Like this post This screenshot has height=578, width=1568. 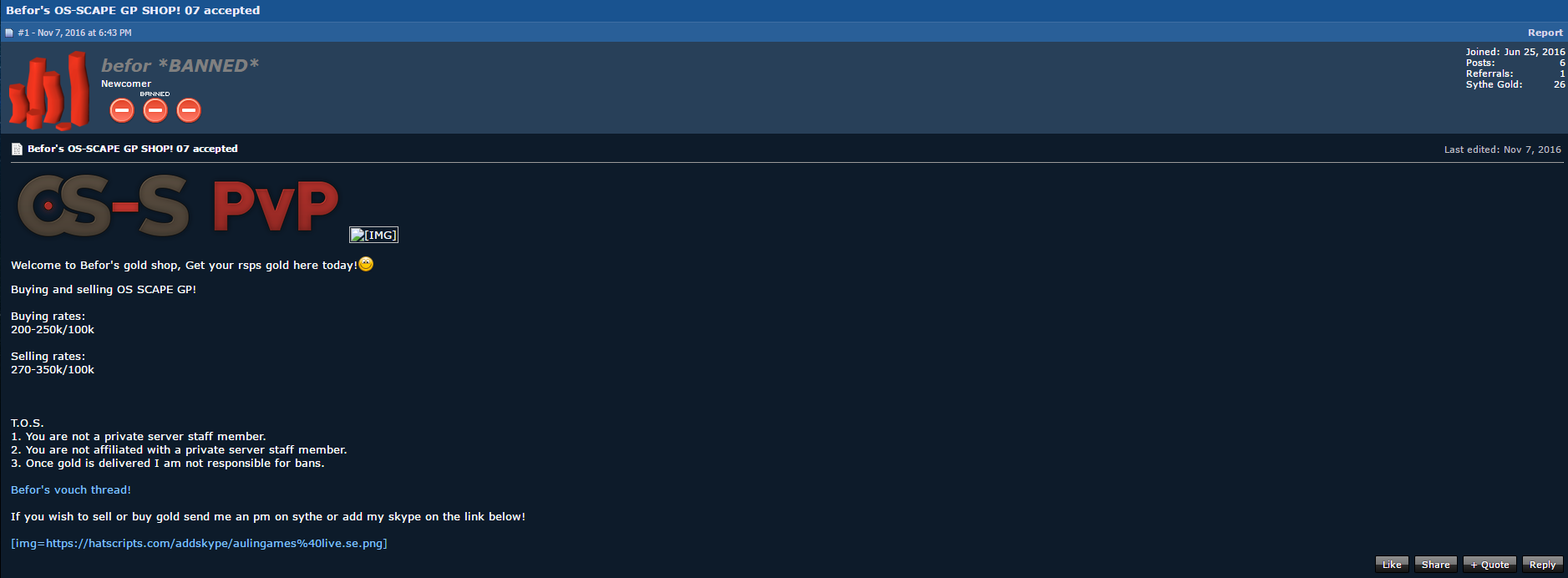(1392, 565)
